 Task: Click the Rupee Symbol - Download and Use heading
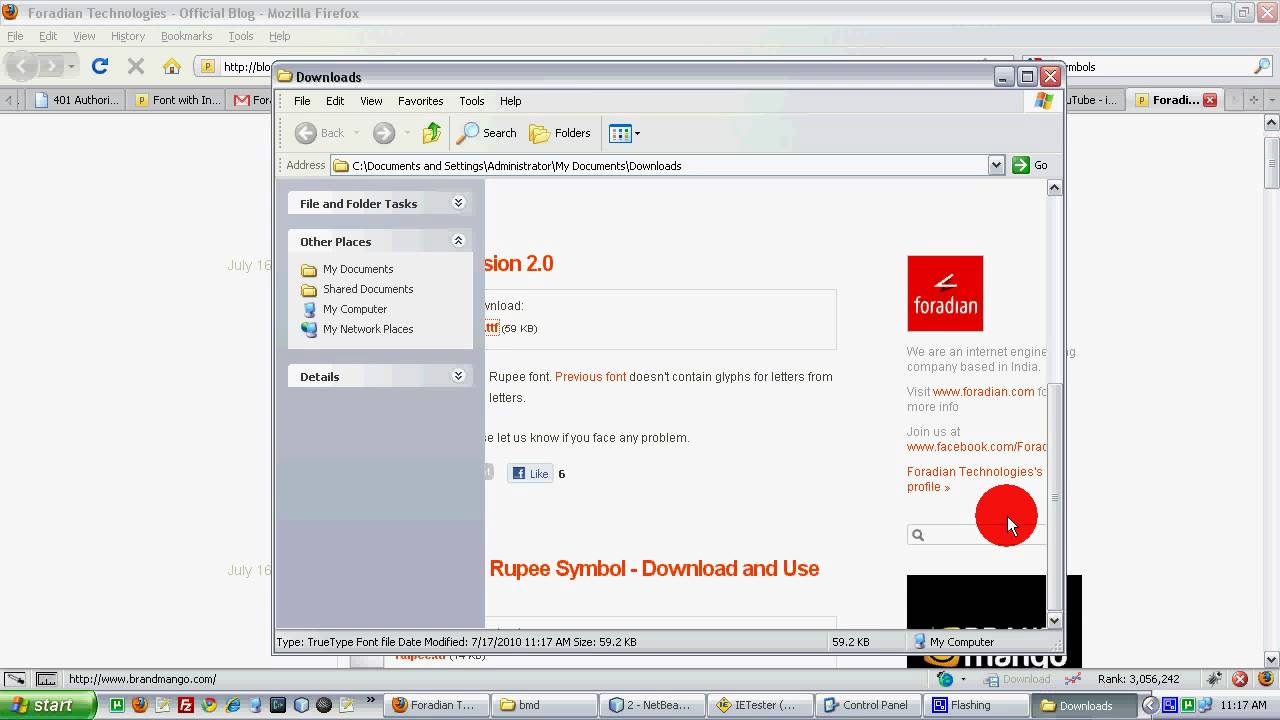[654, 568]
